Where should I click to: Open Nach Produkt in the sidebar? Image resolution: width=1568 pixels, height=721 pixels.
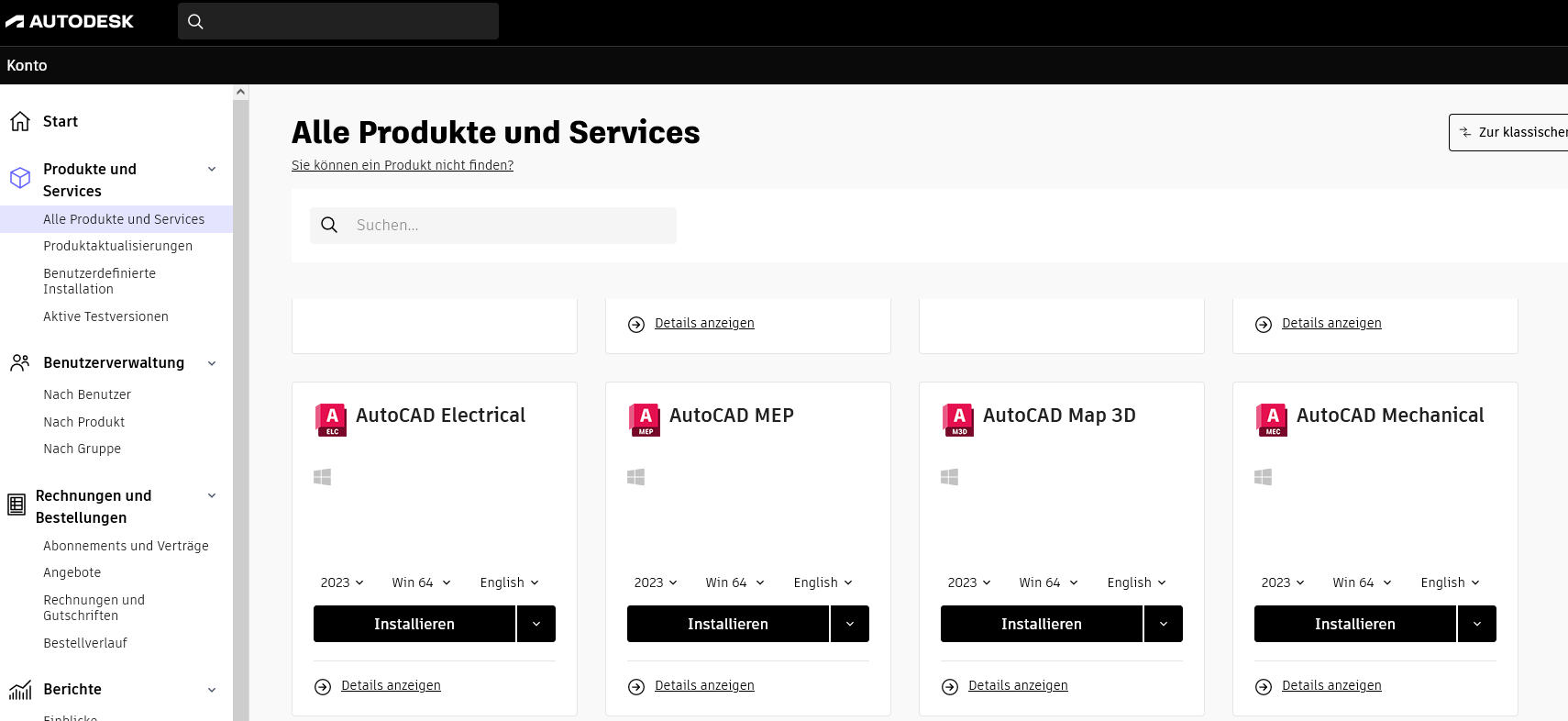pos(83,422)
